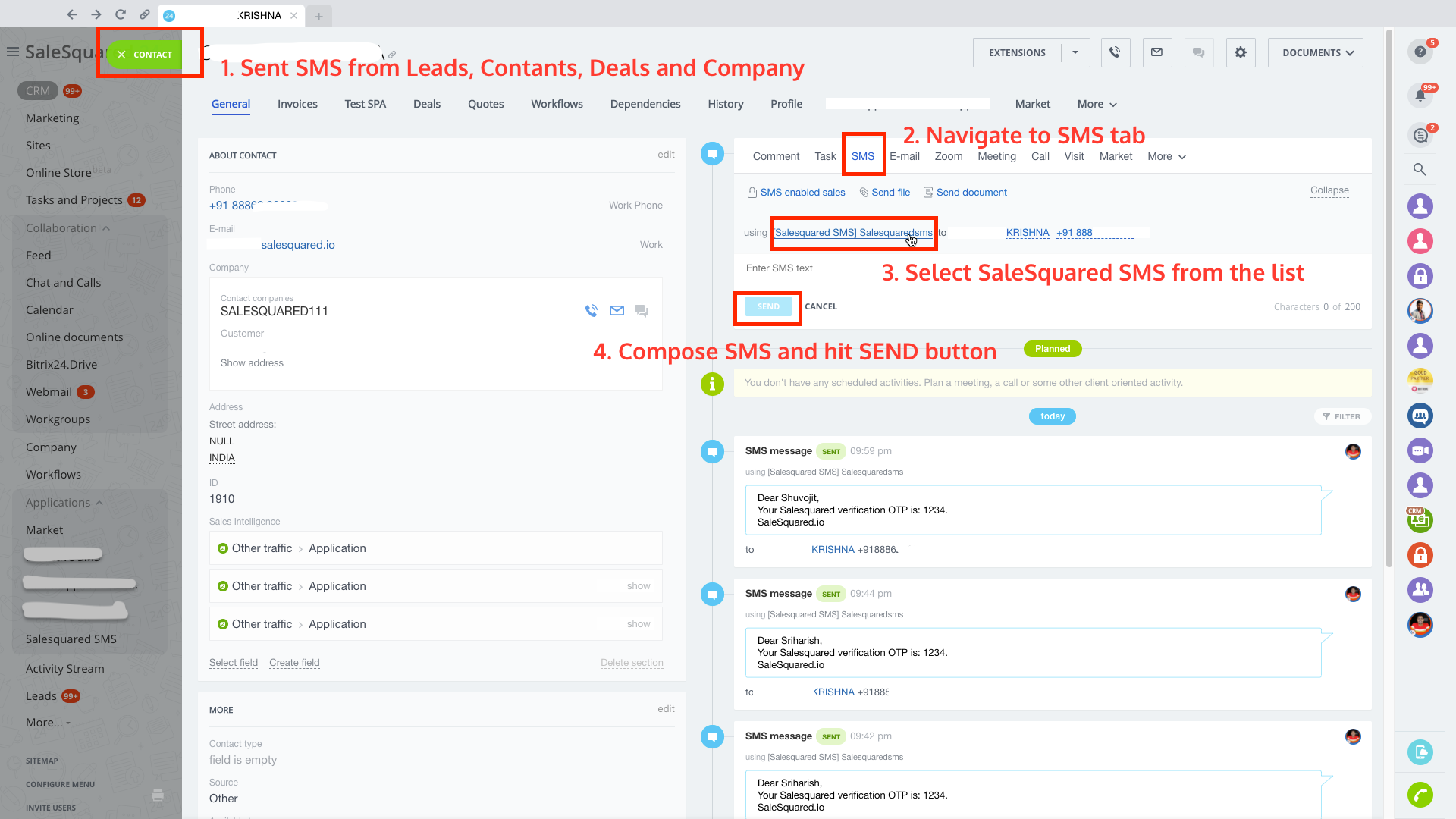
Task: Click the phone call icon in header
Action: point(1115,52)
